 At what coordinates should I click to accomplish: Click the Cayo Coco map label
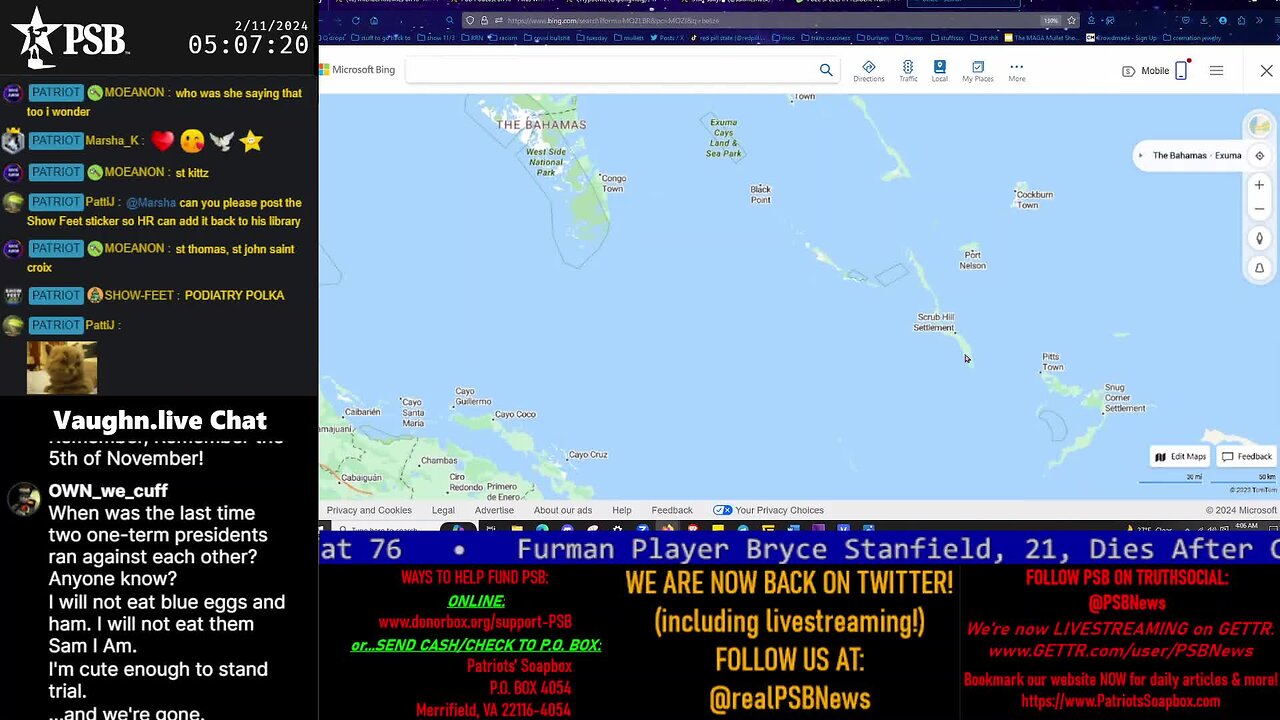tap(515, 414)
